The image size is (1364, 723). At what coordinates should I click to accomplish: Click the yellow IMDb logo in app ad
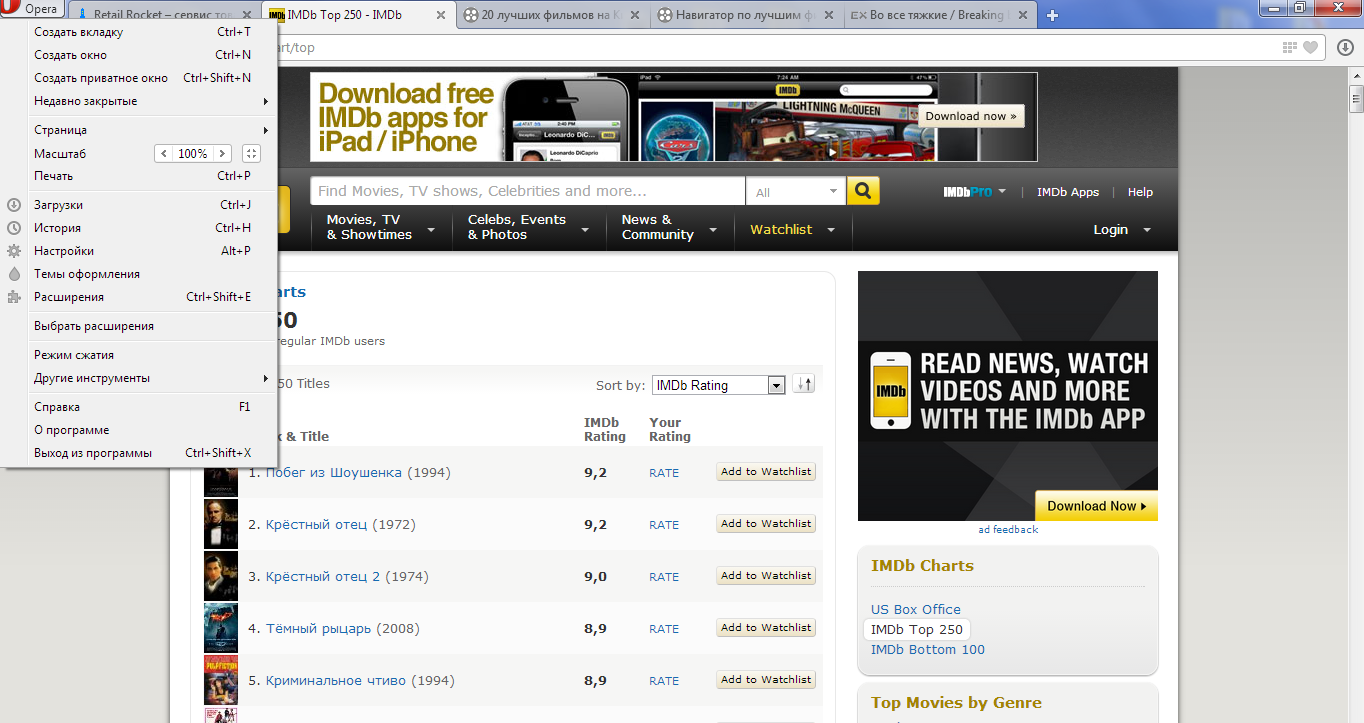[x=890, y=390]
